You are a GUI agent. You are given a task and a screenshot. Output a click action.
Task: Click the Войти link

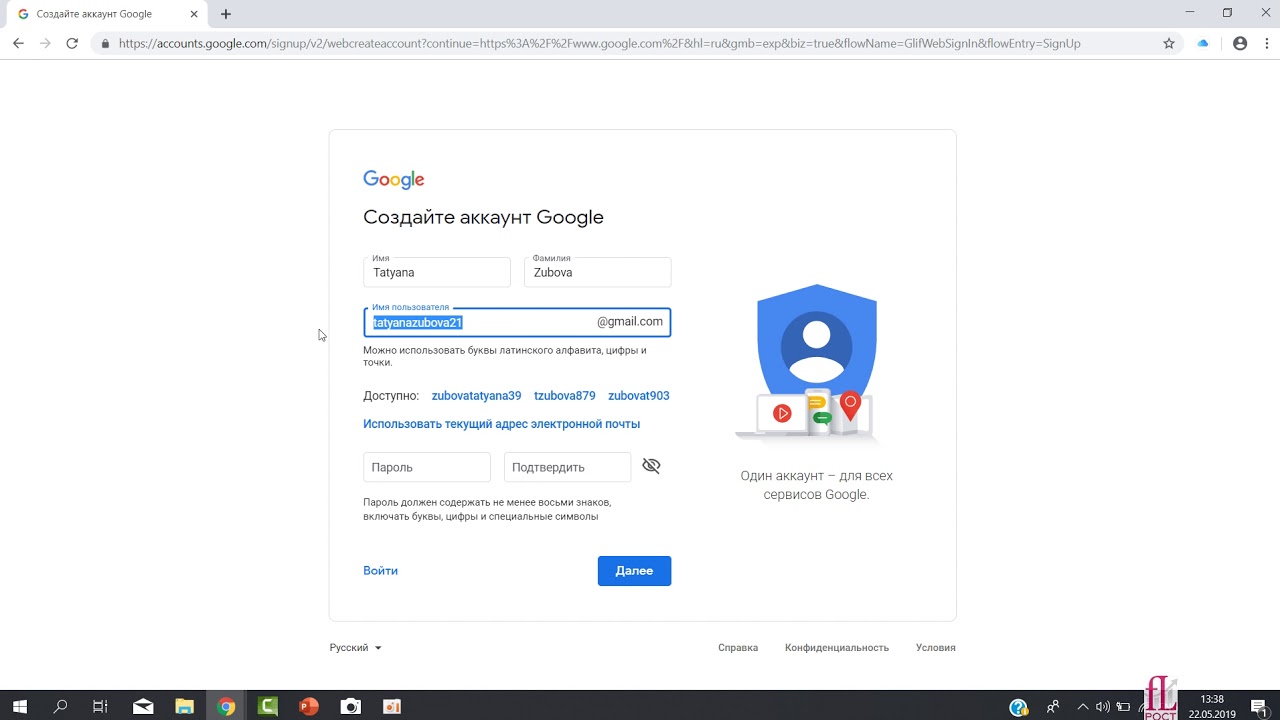[380, 571]
